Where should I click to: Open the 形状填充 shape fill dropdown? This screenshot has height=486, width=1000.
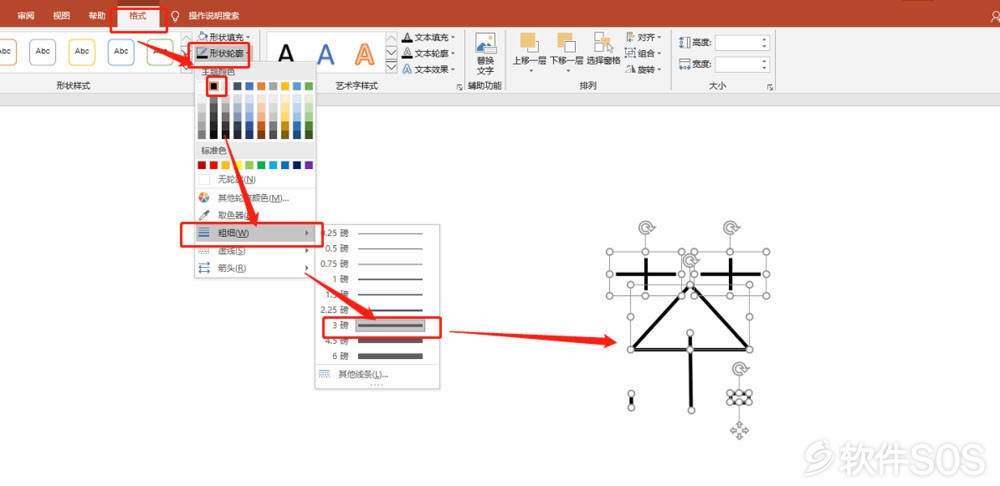(x=224, y=38)
